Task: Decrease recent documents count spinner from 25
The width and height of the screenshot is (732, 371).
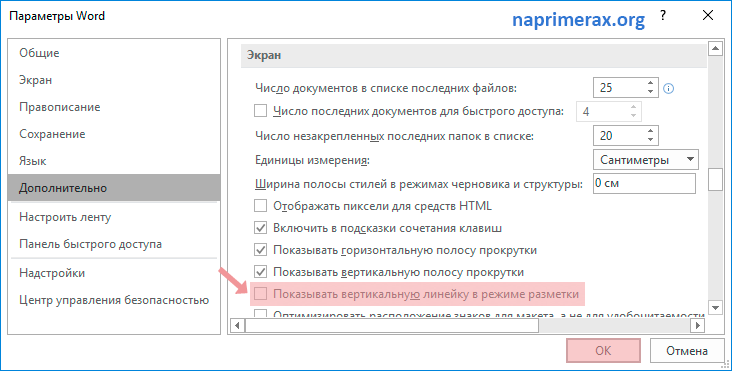Action: (651, 92)
